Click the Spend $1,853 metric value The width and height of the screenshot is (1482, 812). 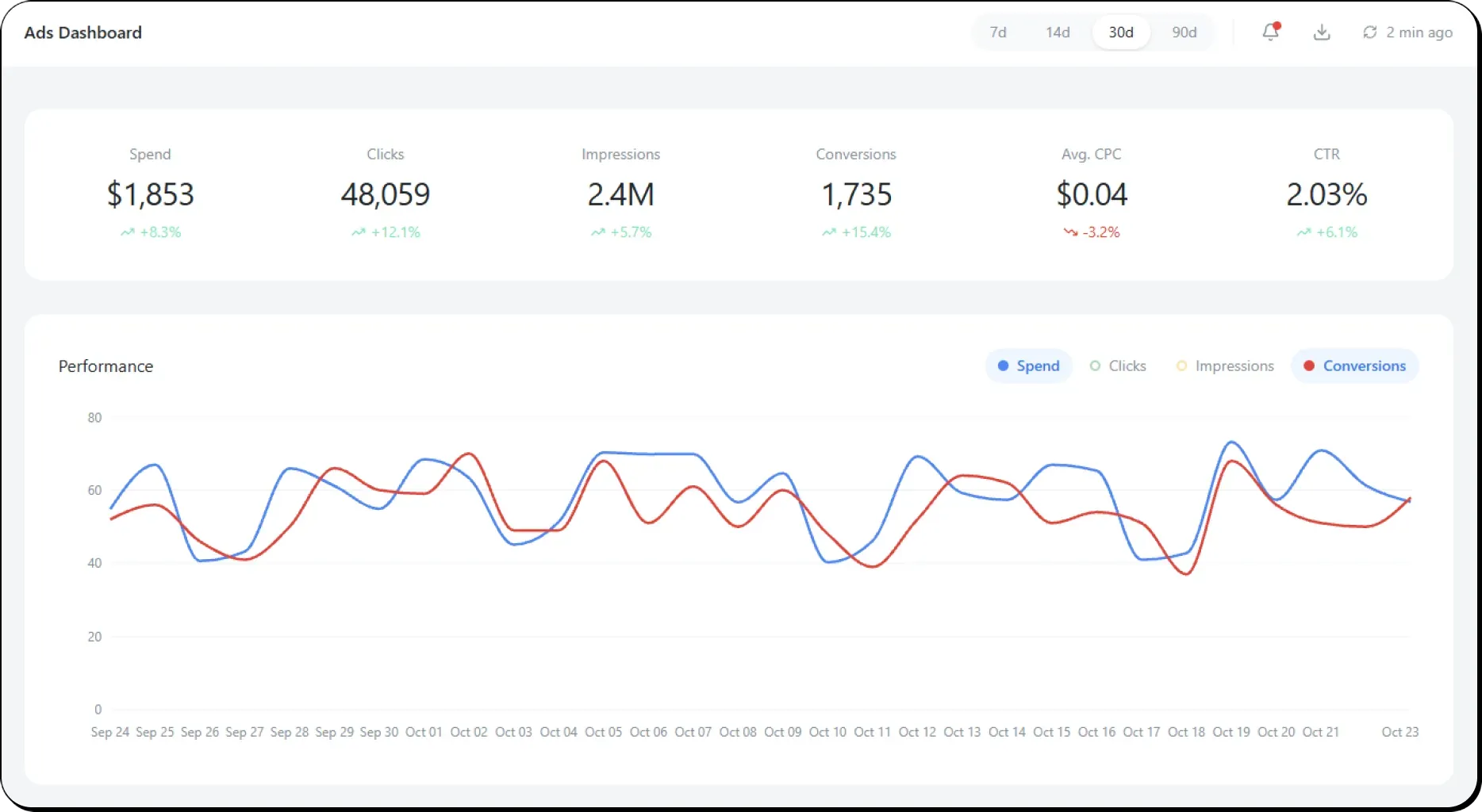(x=151, y=194)
